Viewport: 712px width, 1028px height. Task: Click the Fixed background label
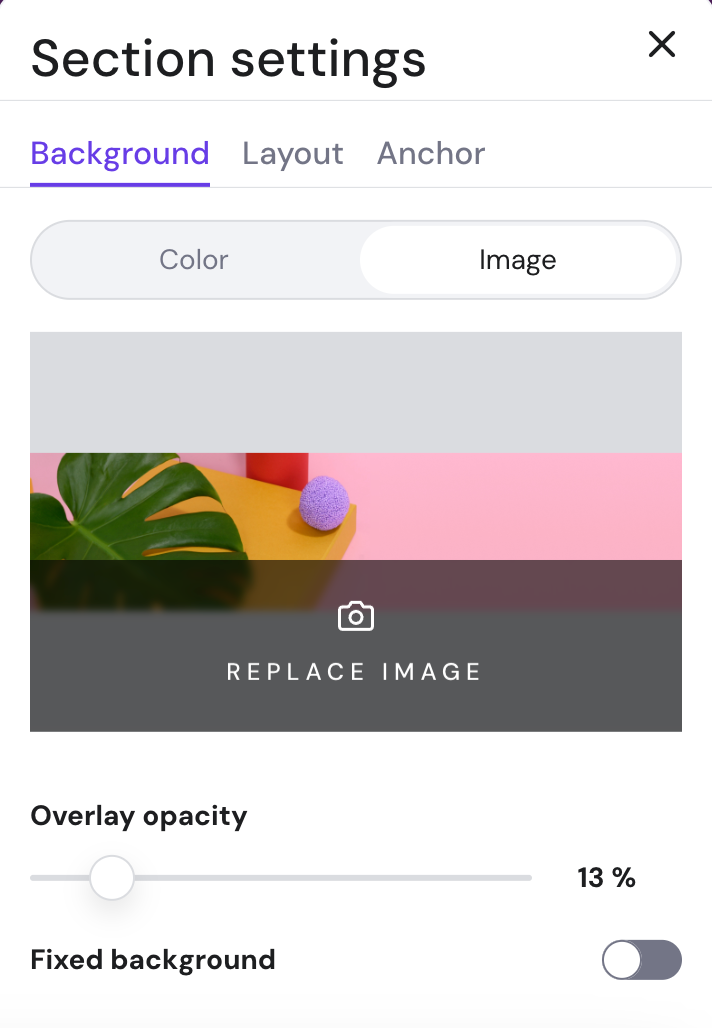click(x=153, y=960)
